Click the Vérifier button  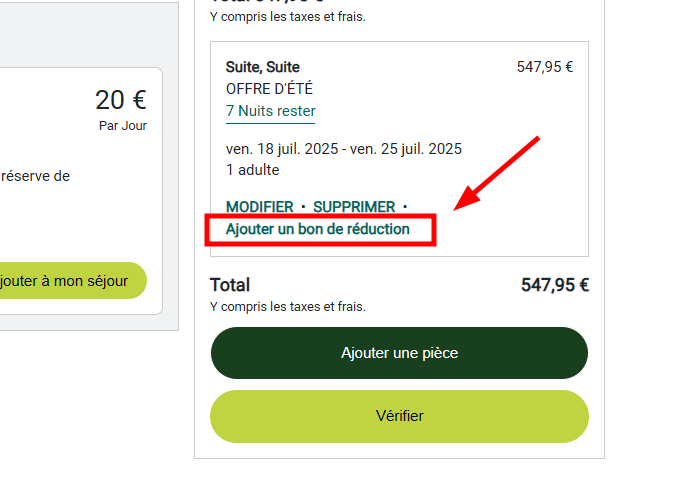(399, 416)
